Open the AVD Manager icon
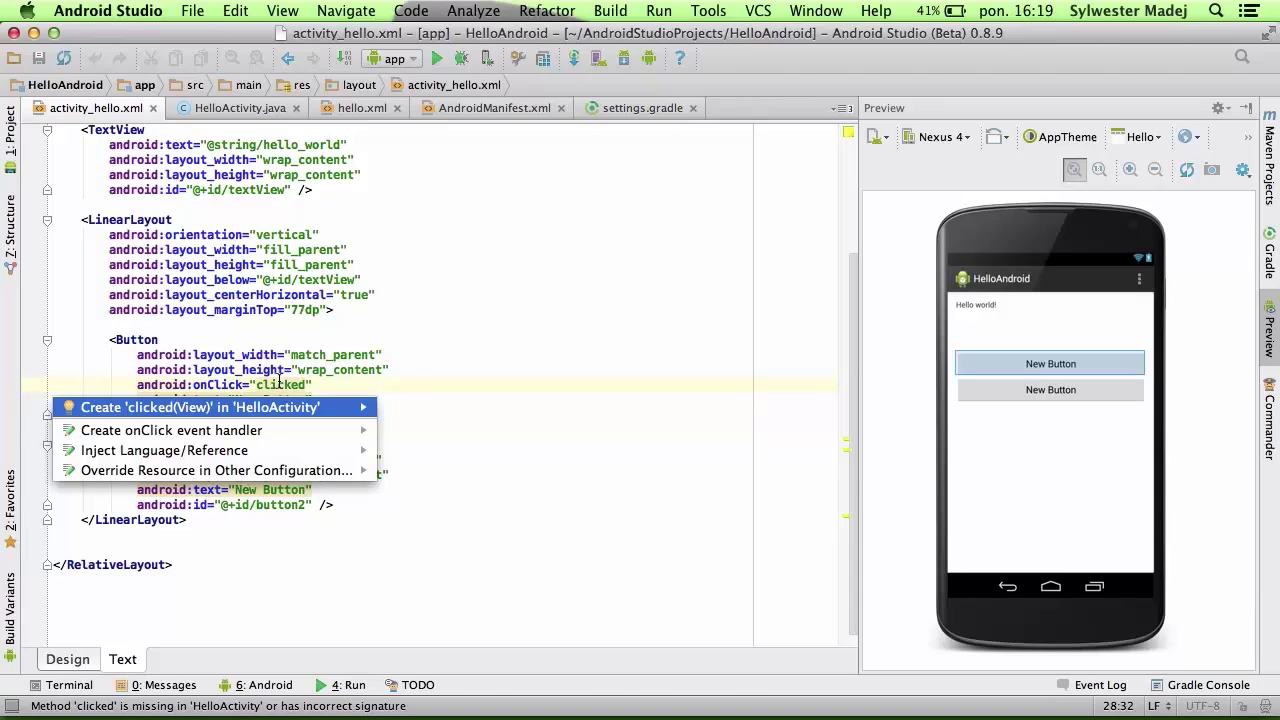The height and width of the screenshot is (720, 1280). [x=599, y=58]
